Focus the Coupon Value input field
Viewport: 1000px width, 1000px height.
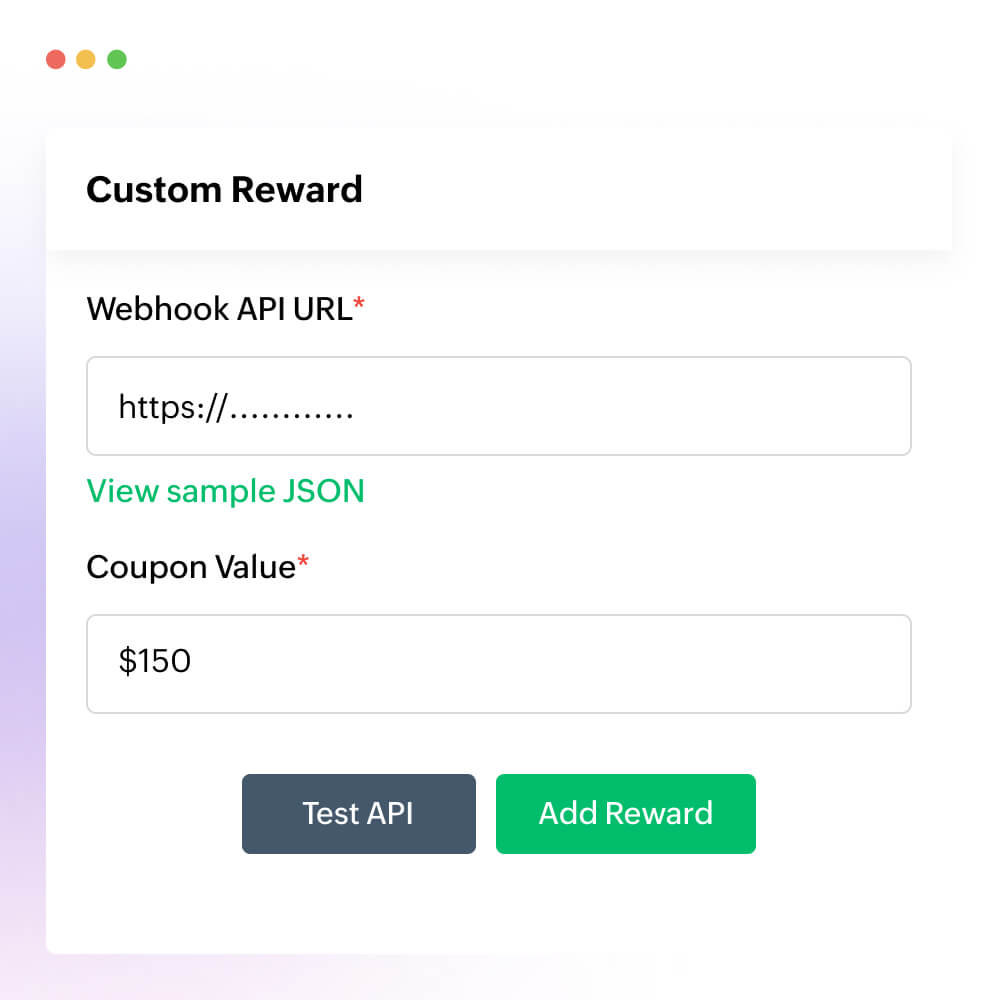[x=498, y=663]
